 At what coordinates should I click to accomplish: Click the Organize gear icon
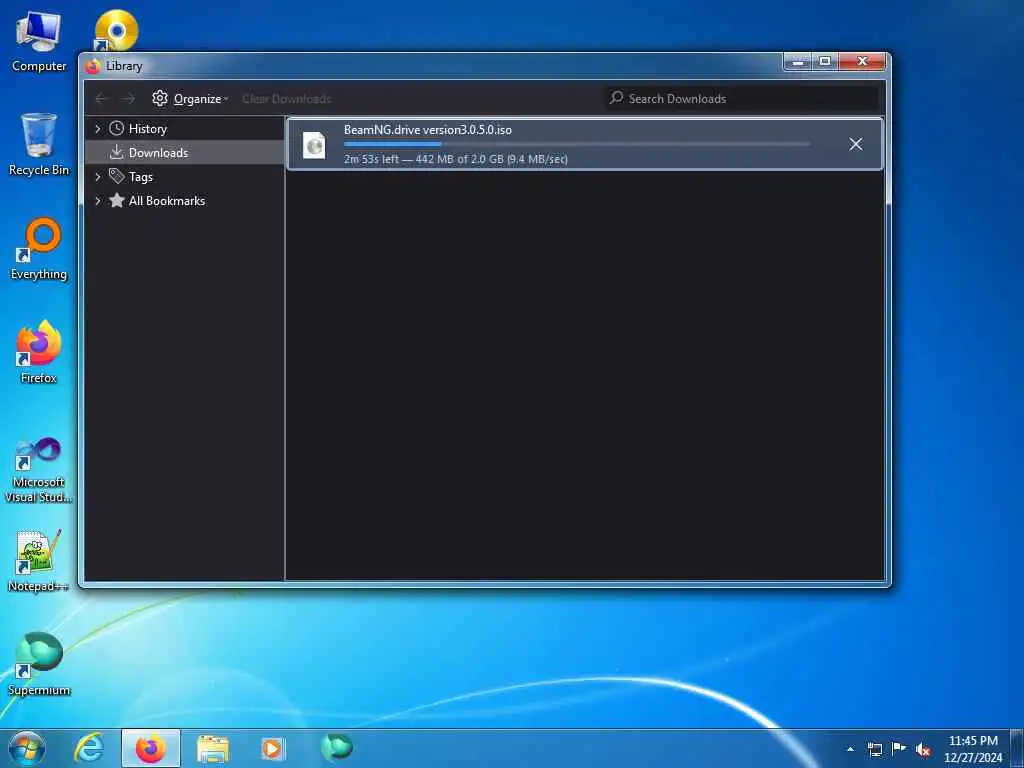(x=160, y=99)
